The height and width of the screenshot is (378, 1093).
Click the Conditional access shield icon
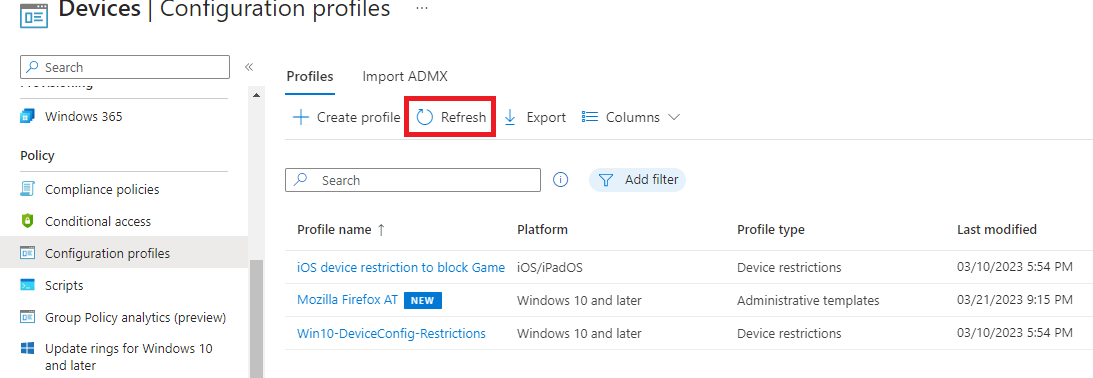click(x=27, y=221)
